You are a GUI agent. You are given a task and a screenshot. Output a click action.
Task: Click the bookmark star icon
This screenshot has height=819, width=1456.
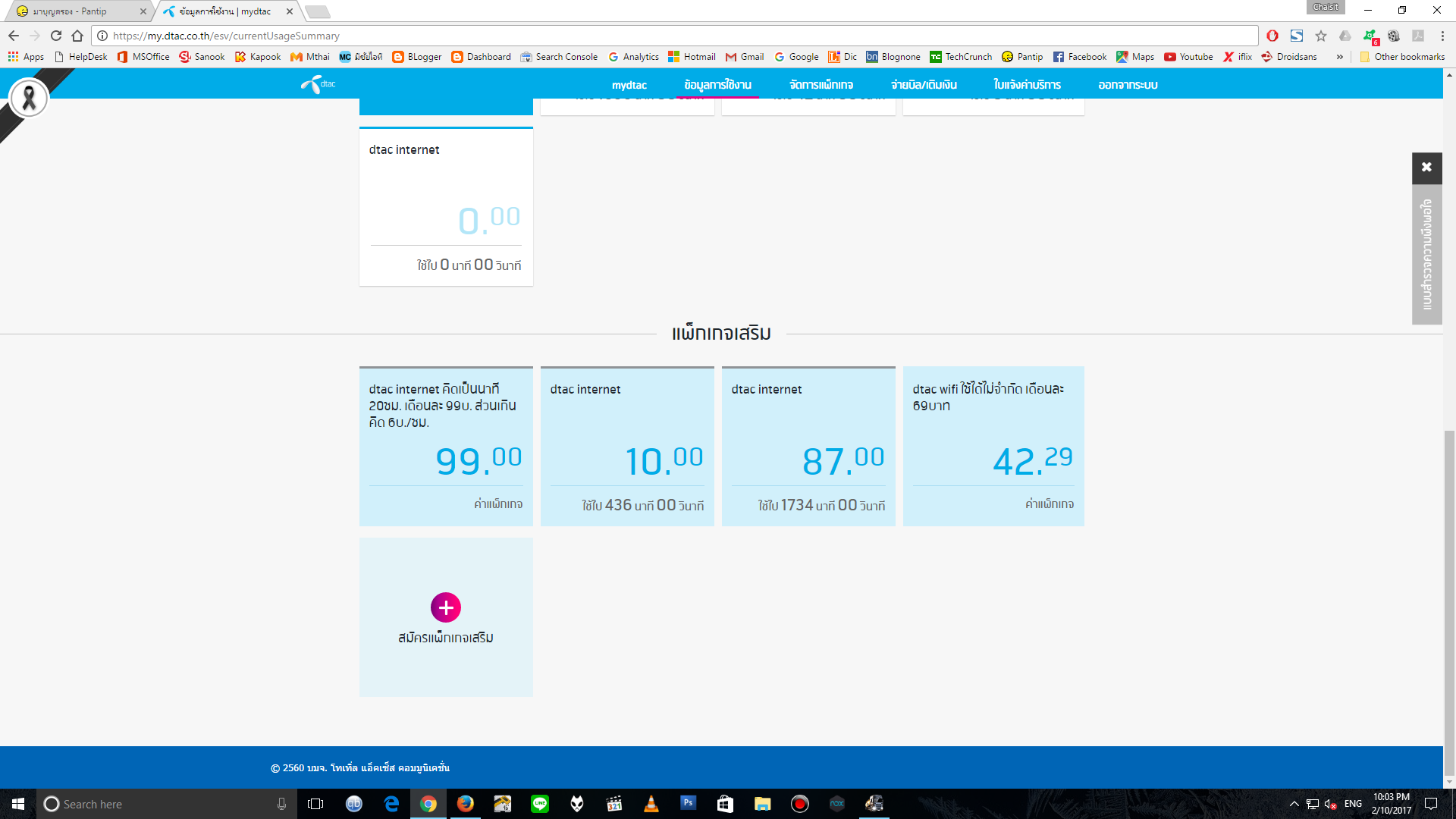tap(1321, 36)
